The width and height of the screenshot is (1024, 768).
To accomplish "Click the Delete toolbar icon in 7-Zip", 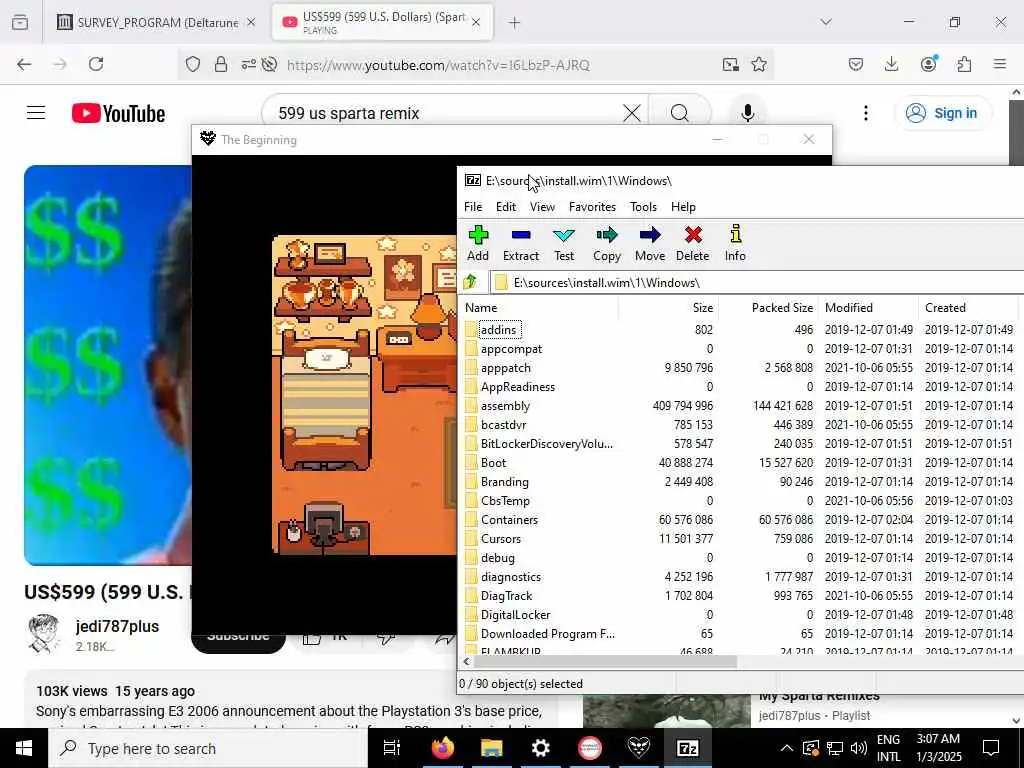I will click(x=693, y=244).
